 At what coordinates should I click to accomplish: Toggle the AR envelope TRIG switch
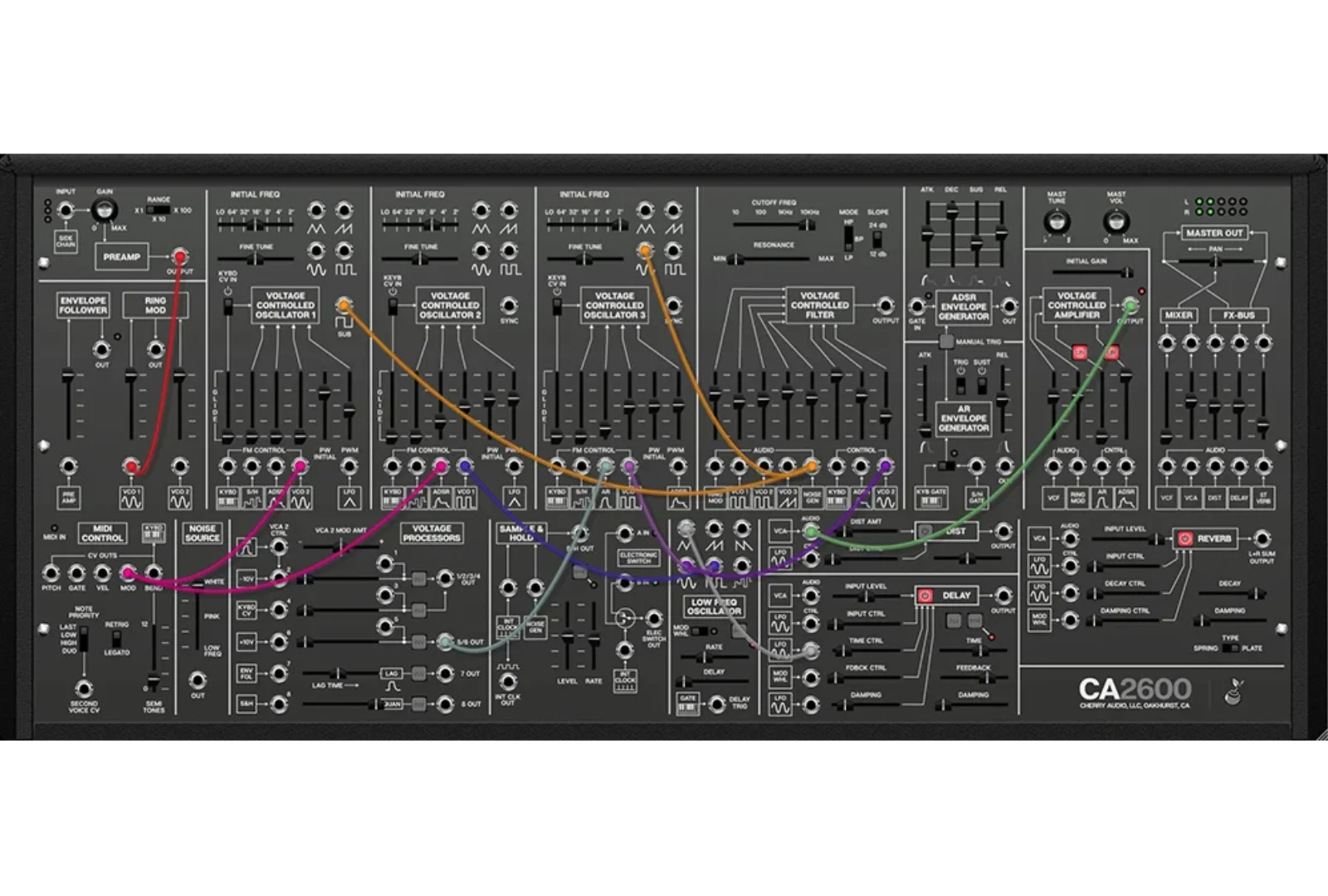click(x=960, y=385)
